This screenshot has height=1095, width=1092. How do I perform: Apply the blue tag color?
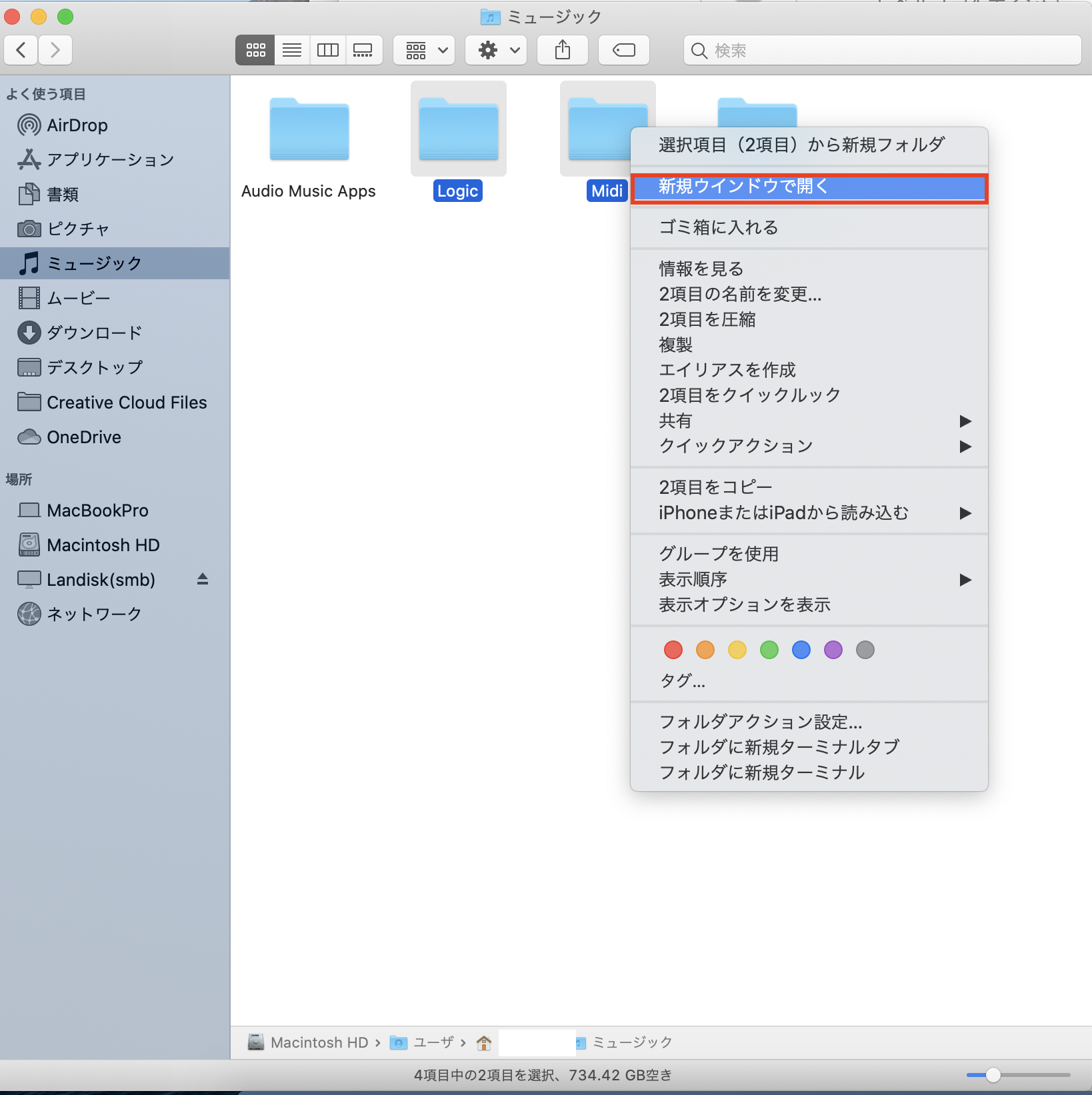[801, 650]
